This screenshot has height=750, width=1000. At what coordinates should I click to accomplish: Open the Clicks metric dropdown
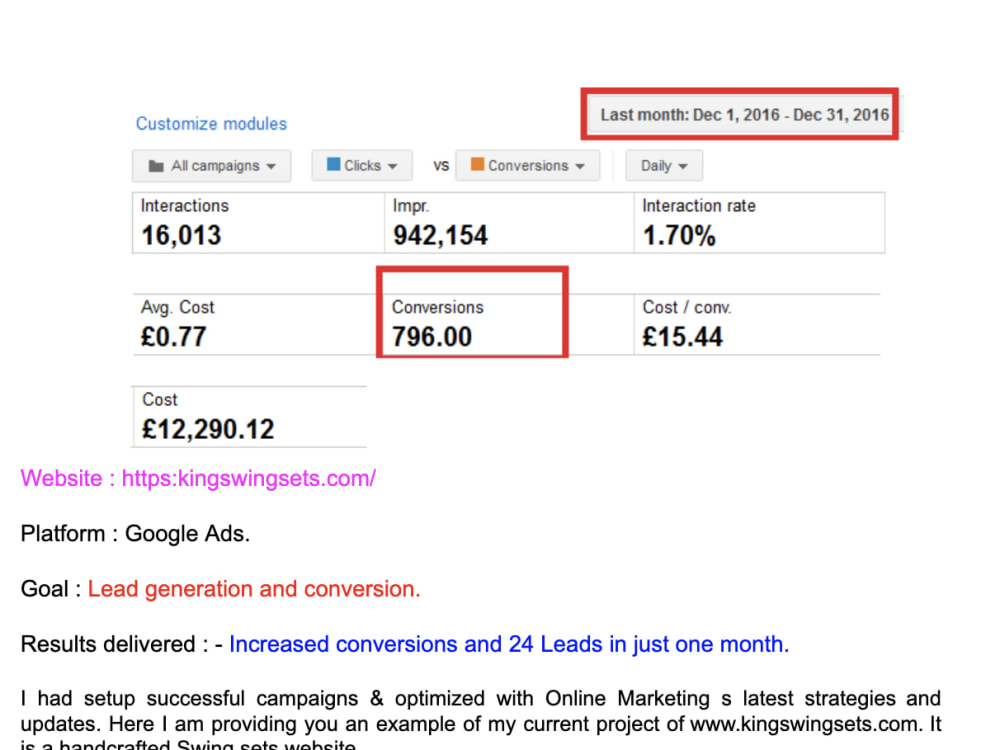click(362, 166)
